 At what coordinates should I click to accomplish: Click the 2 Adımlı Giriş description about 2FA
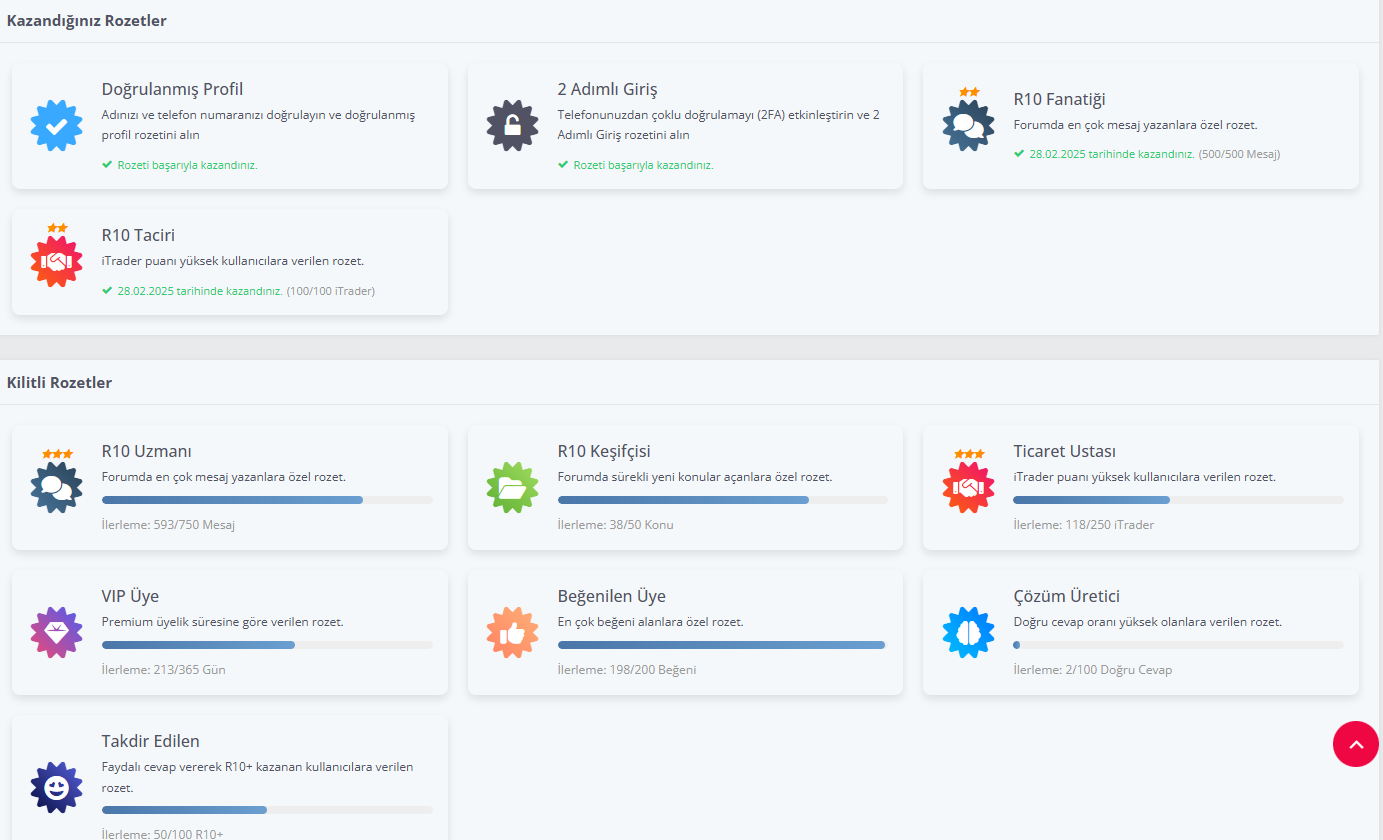(x=719, y=125)
